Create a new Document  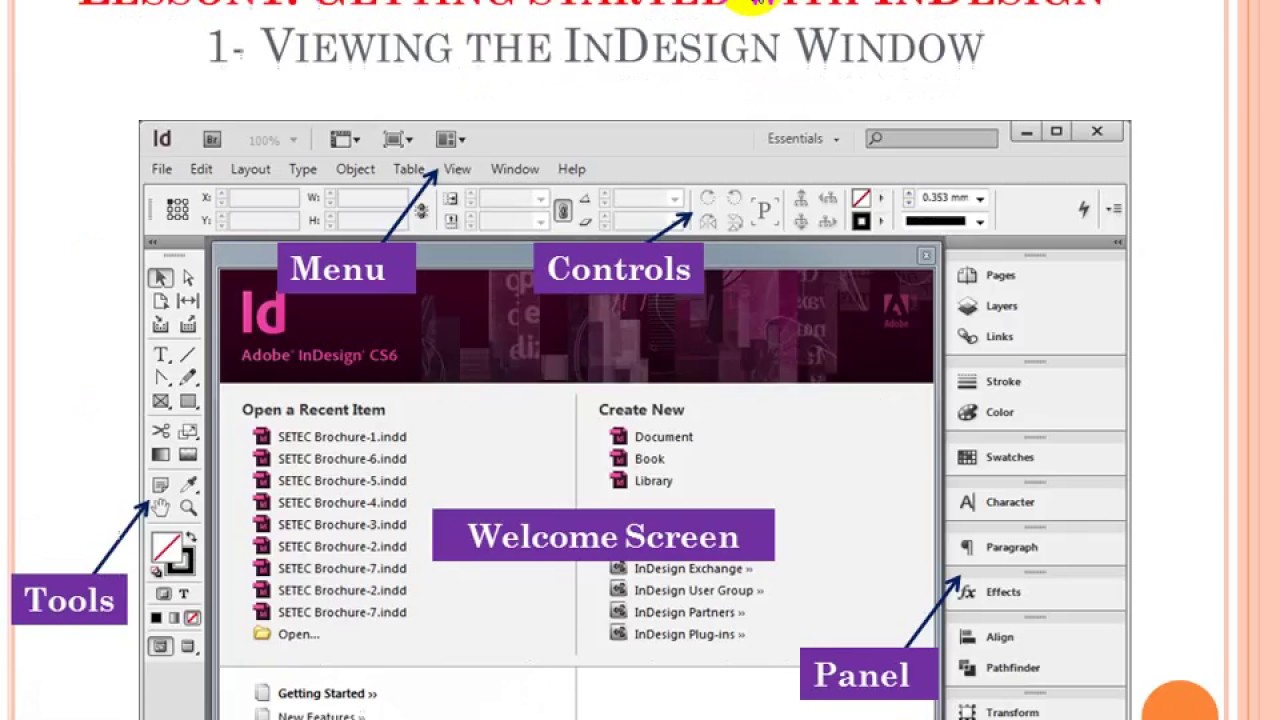651,437
